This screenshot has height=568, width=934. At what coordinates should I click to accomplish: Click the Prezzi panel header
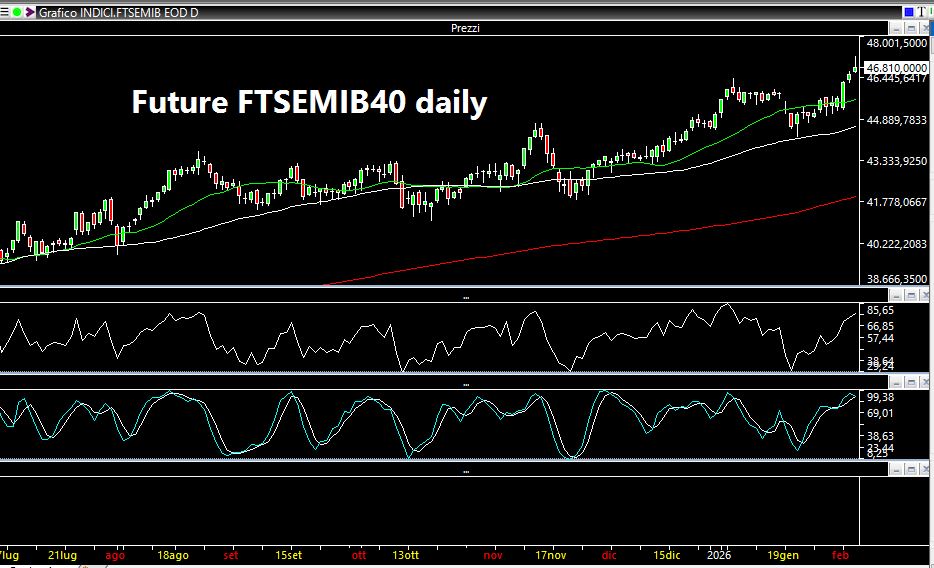click(x=466, y=28)
